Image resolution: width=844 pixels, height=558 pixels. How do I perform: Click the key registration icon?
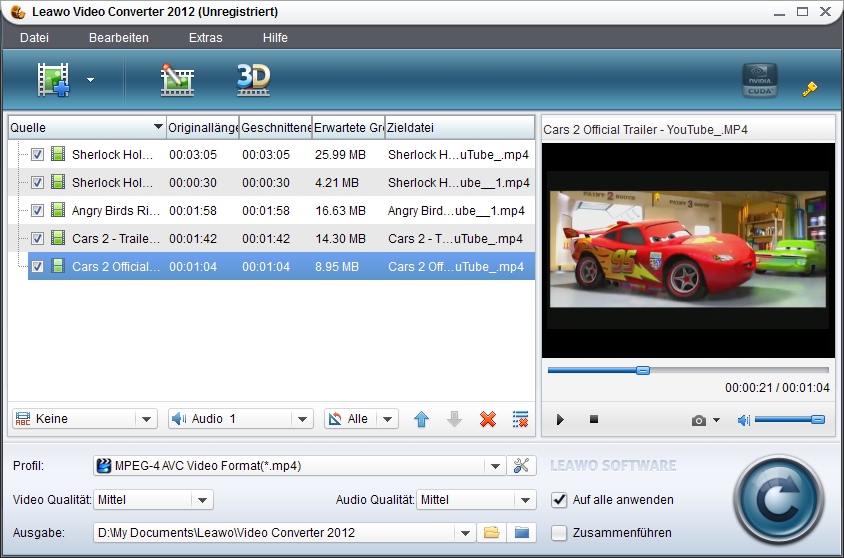[x=810, y=88]
